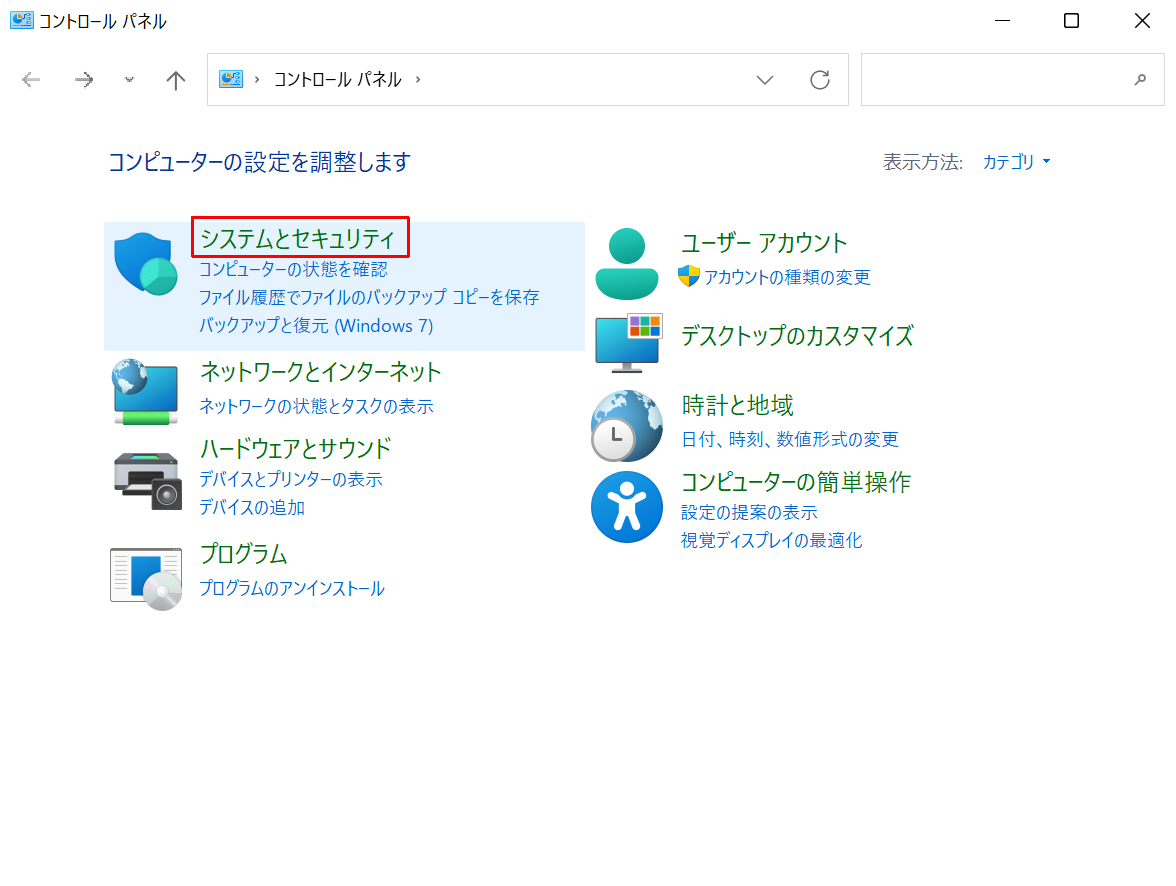This screenshot has height=886, width=1176.
Task: Open the カテゴリ display method dropdown
Action: (x=1013, y=161)
